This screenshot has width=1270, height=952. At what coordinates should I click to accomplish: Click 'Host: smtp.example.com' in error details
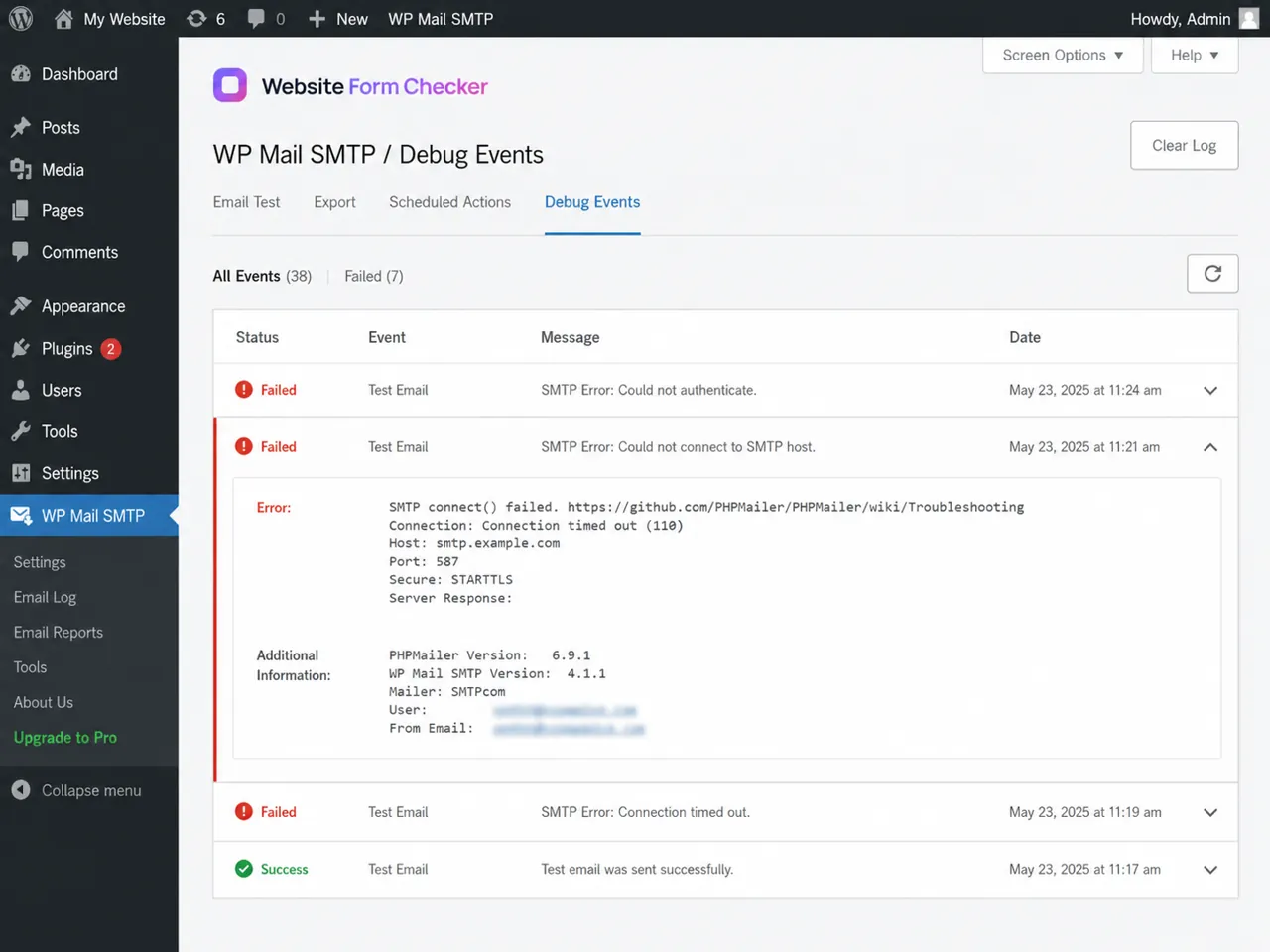(x=474, y=543)
